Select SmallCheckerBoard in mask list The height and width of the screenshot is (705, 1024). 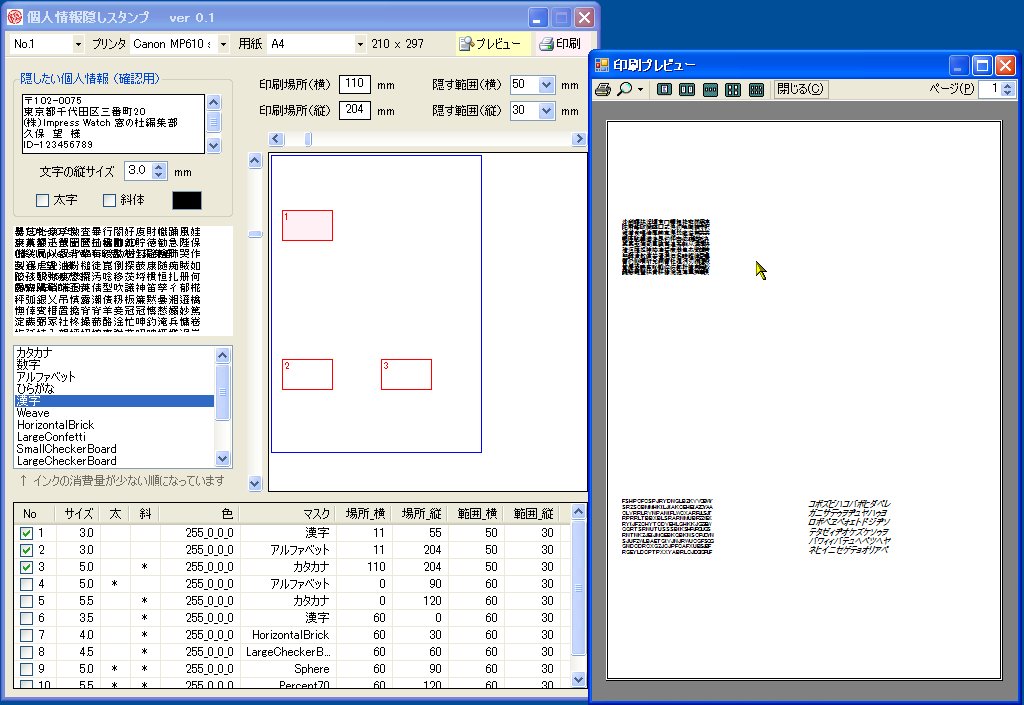click(x=114, y=448)
